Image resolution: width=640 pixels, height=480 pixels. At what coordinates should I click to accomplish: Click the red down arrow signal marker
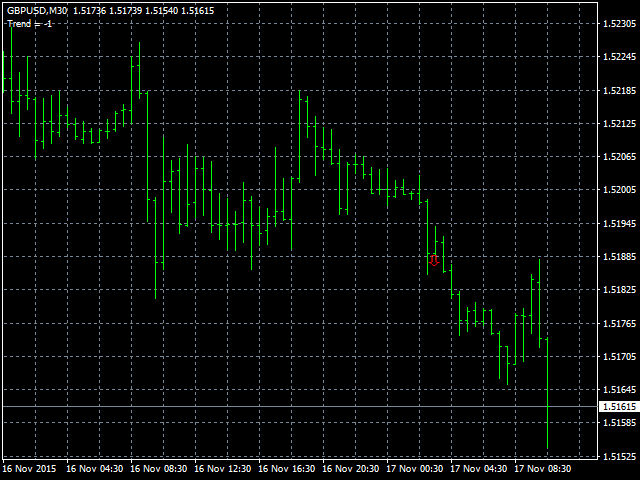tap(434, 260)
